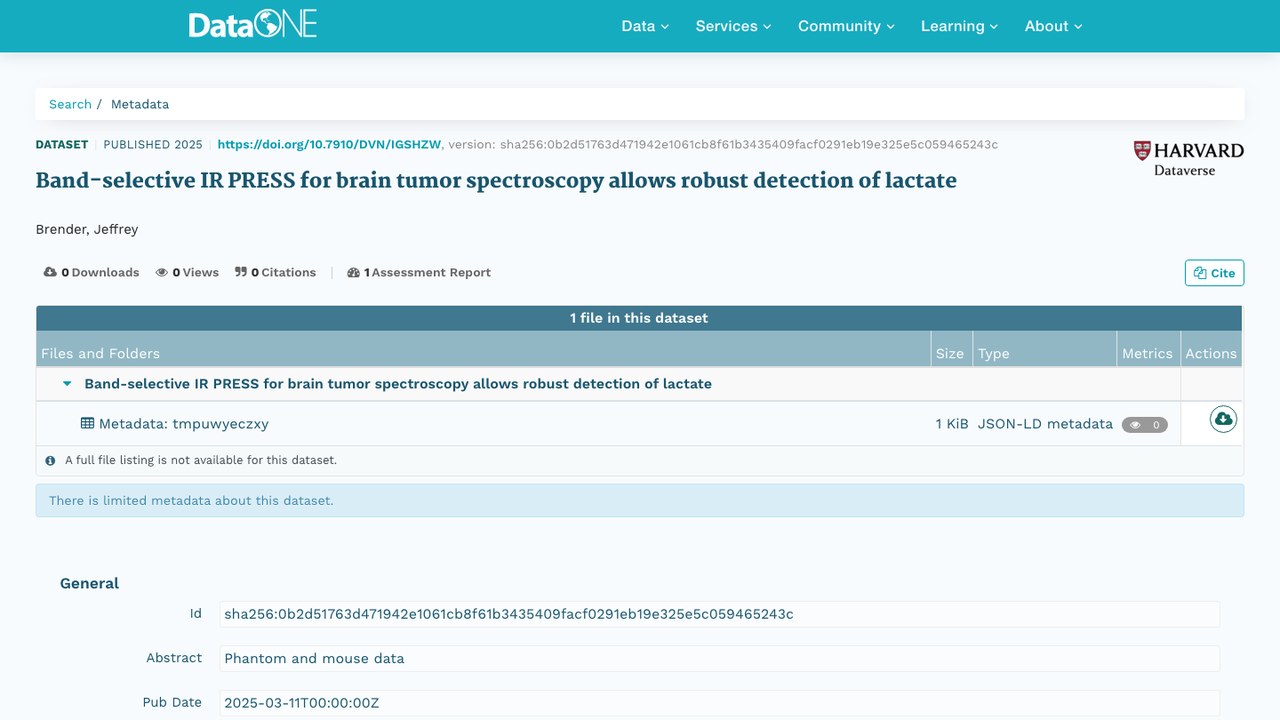Image resolution: width=1280 pixels, height=720 pixels.
Task: Open the About menu dropdown
Action: coord(1053,26)
